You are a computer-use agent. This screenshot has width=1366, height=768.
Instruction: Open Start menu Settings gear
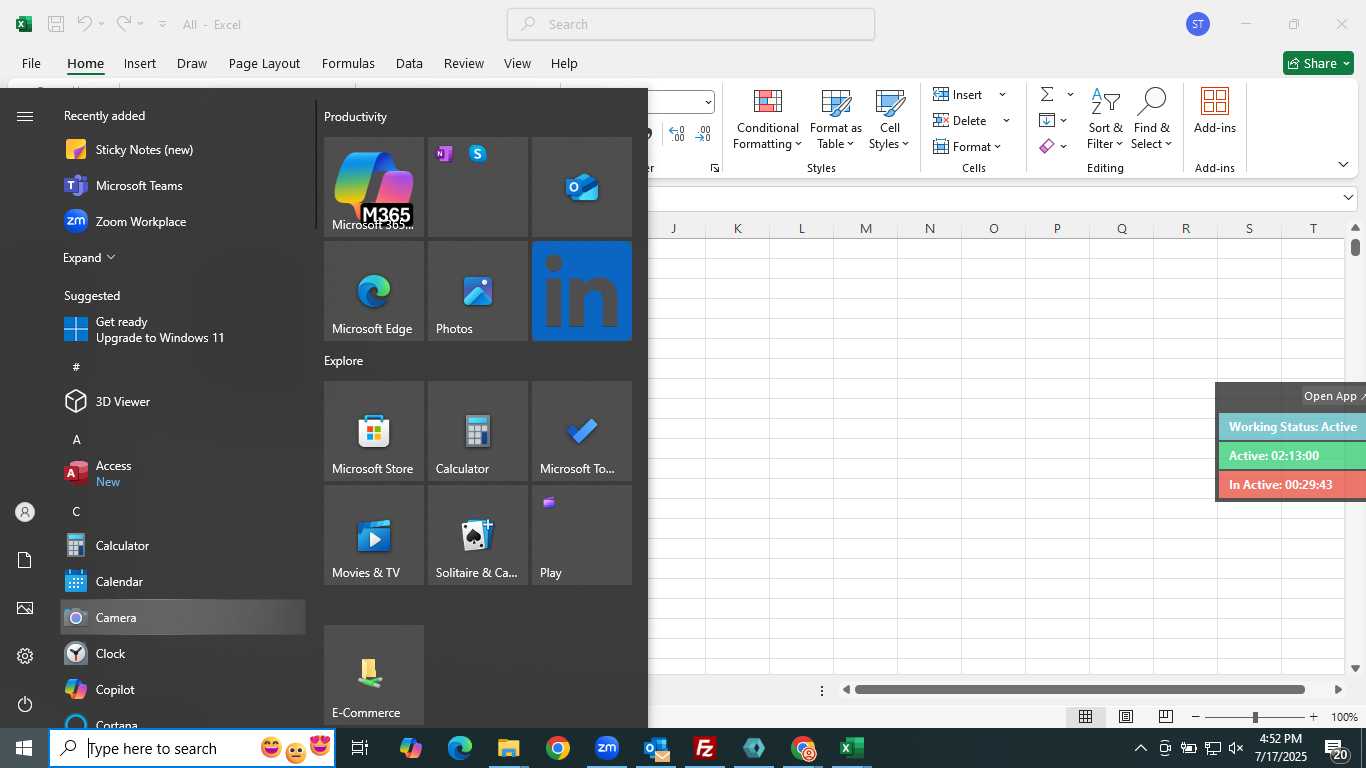pos(25,656)
